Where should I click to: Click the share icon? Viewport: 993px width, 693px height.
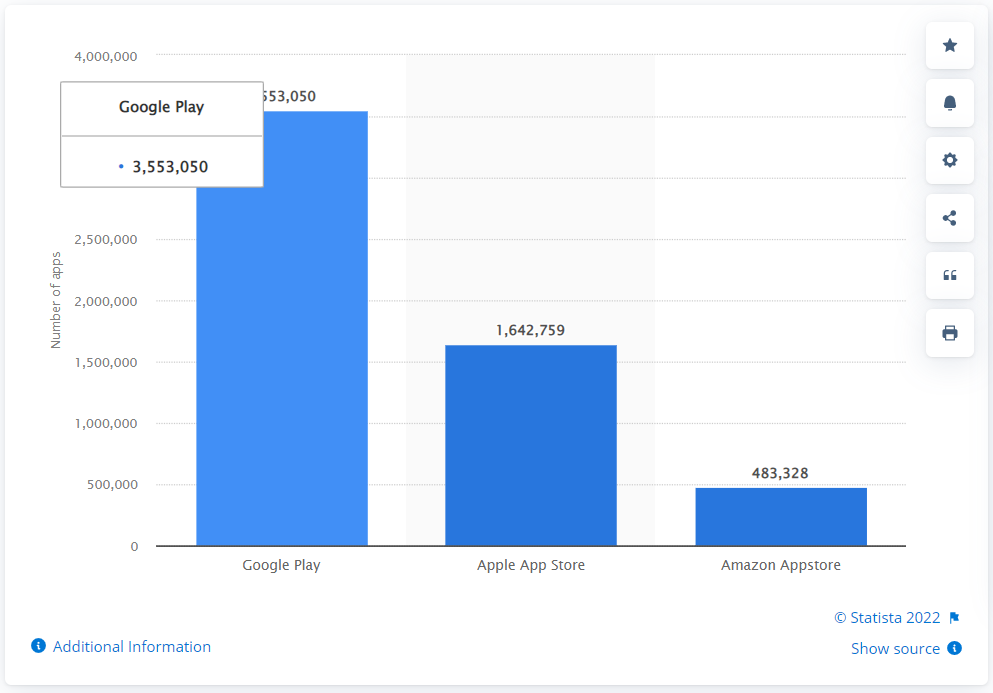tap(949, 219)
